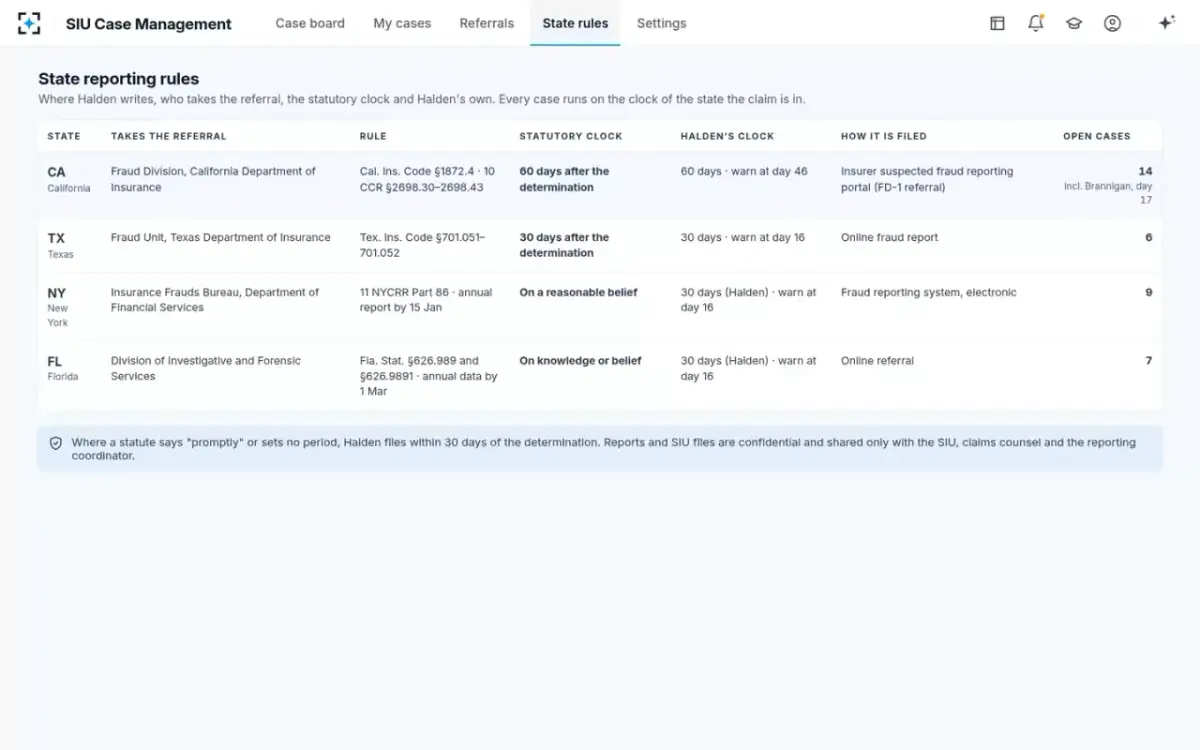Click 'Insurer suspected fraud reporting portal (FD-1 referral)'
Viewport: 1200px width, 750px height.
[x=927, y=179]
